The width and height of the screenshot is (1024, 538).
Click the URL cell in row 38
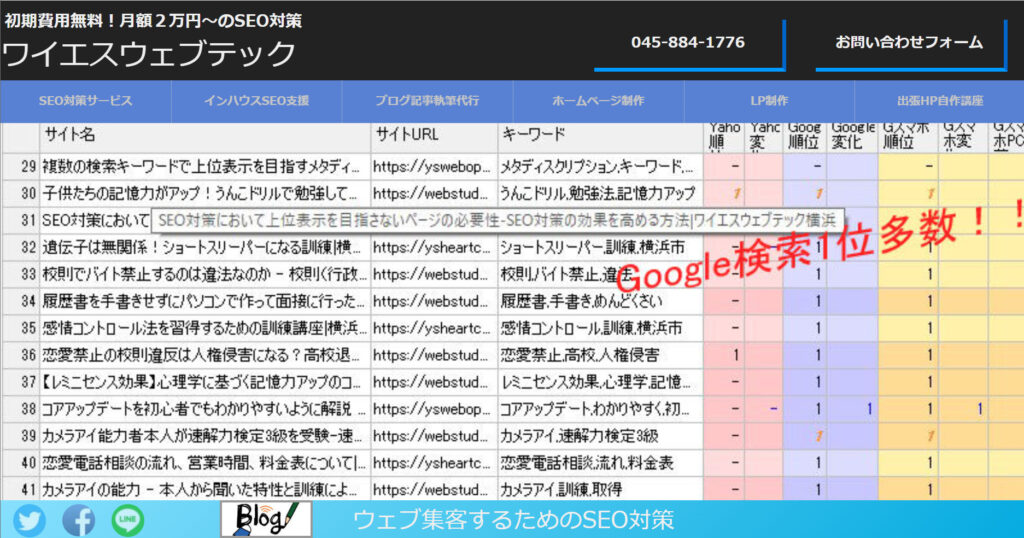[x=434, y=409]
